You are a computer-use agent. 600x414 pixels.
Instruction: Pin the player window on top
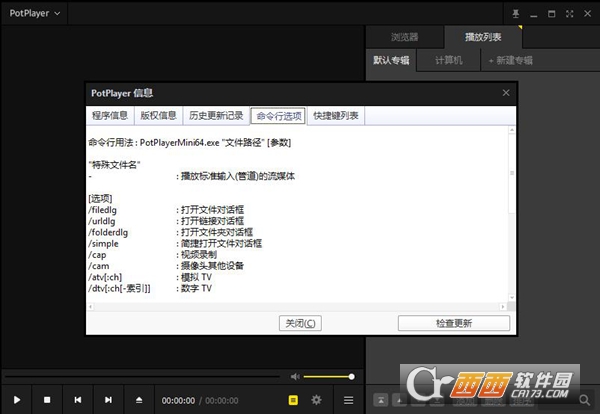coord(516,14)
